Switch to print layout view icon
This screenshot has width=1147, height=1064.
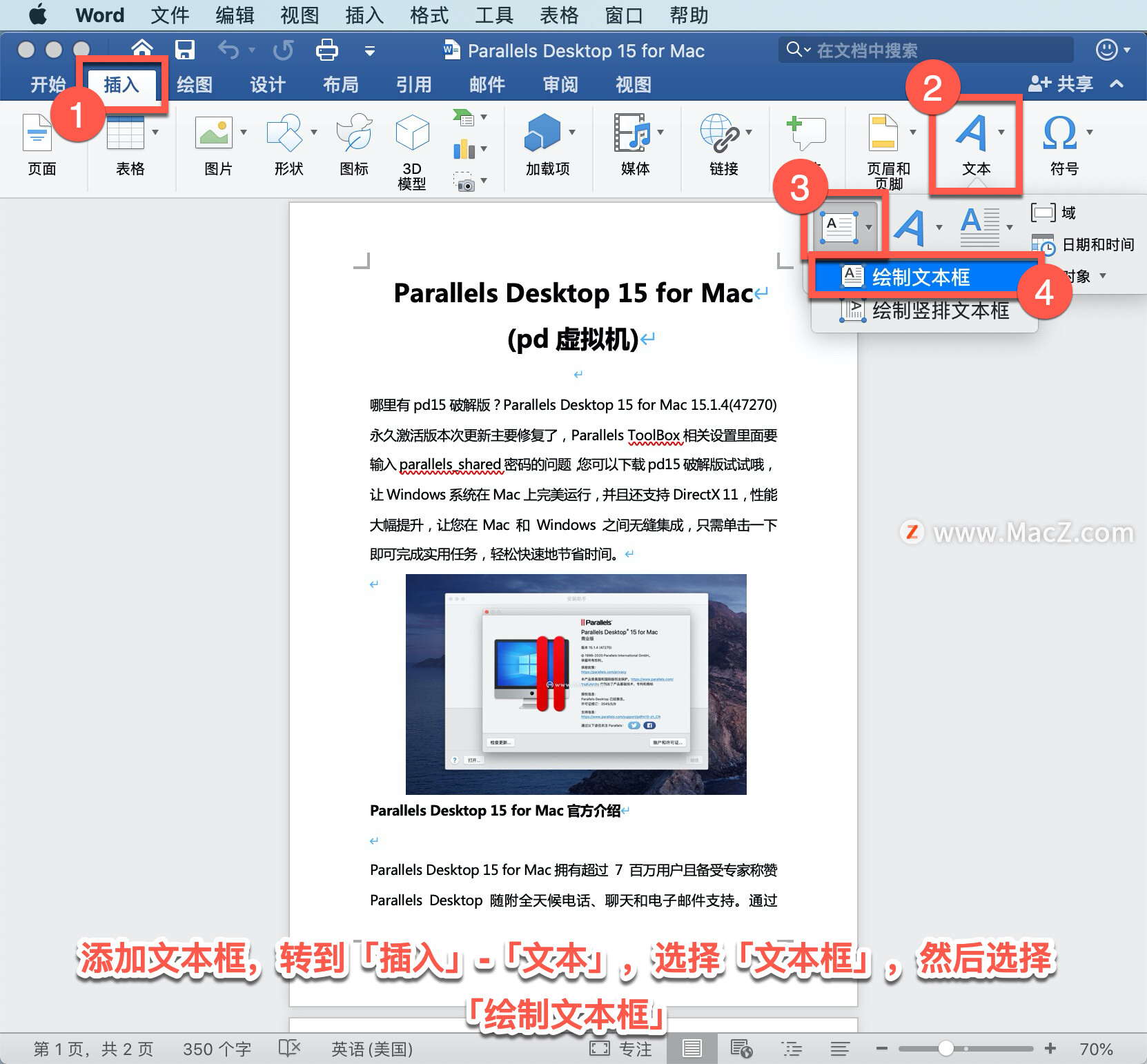coord(692,1049)
